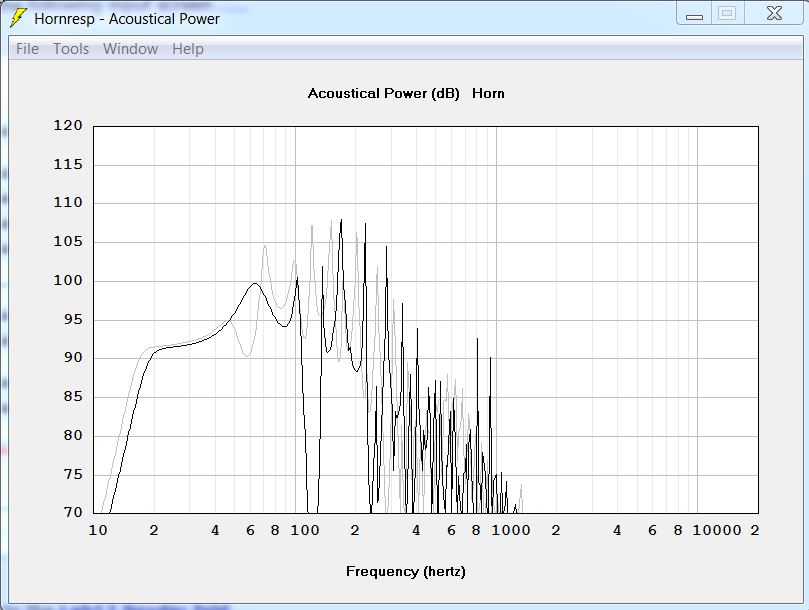Click the 'Frequency (hertz)' axis label
Image resolution: width=809 pixels, height=610 pixels.
pyautogui.click(x=406, y=571)
